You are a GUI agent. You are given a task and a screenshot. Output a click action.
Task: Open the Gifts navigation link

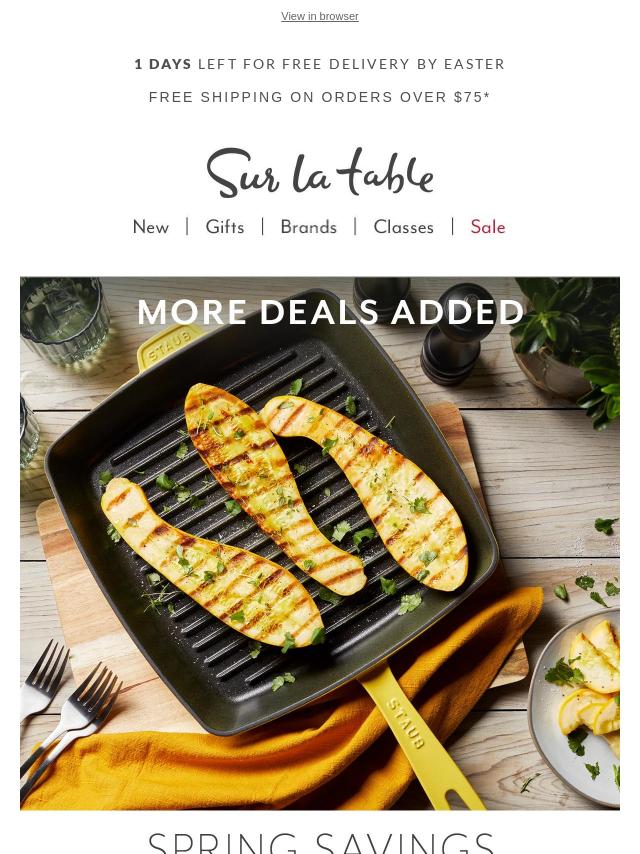(225, 227)
